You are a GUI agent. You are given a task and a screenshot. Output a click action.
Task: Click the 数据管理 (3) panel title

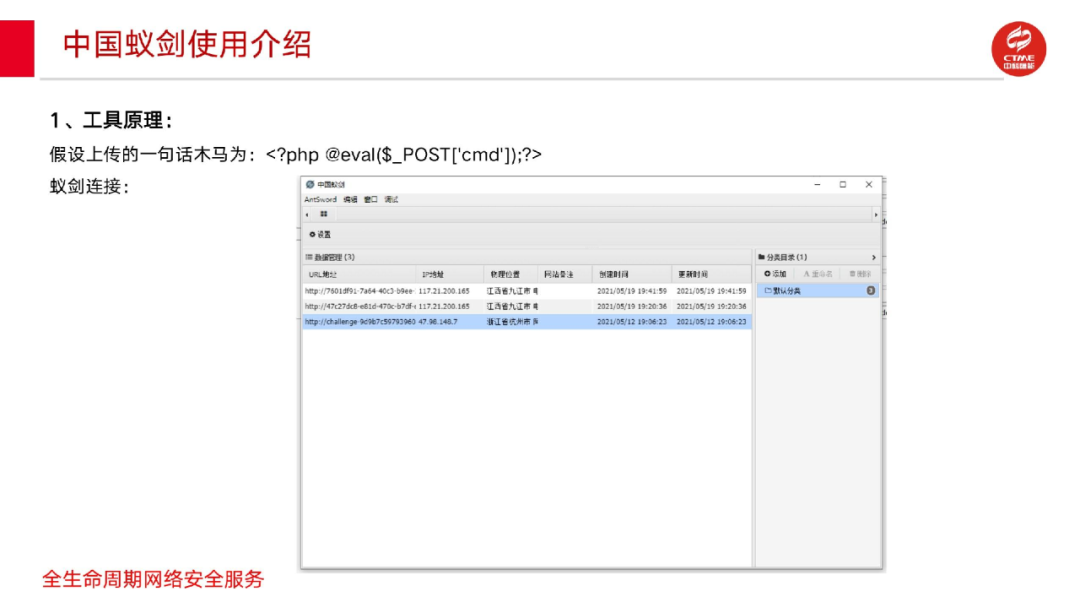331,258
